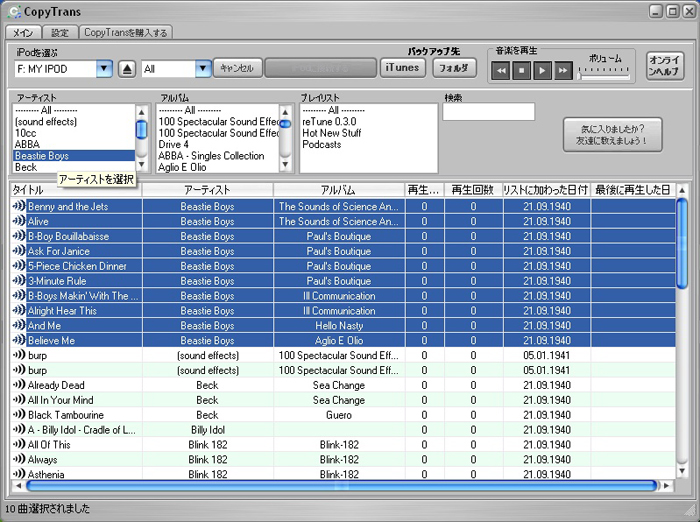The height and width of the screenshot is (522, 700).
Task: Select Beck in the artist list
Action: (x=74, y=167)
